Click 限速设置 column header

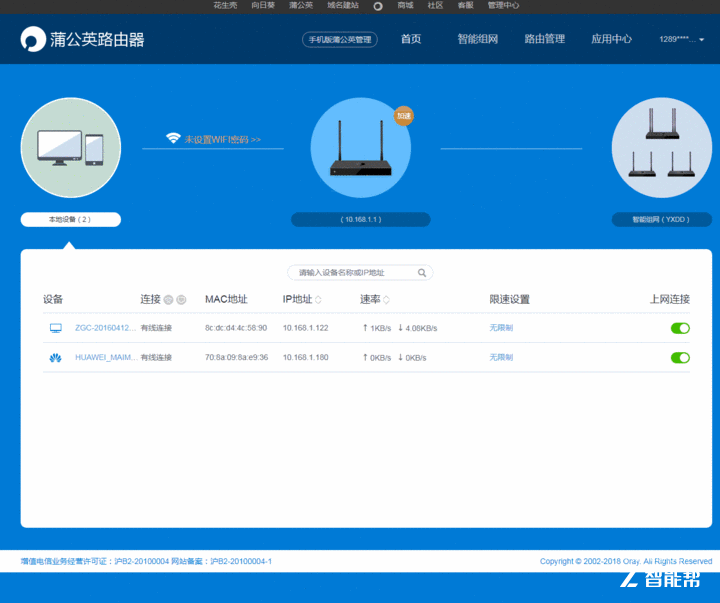[509, 299]
